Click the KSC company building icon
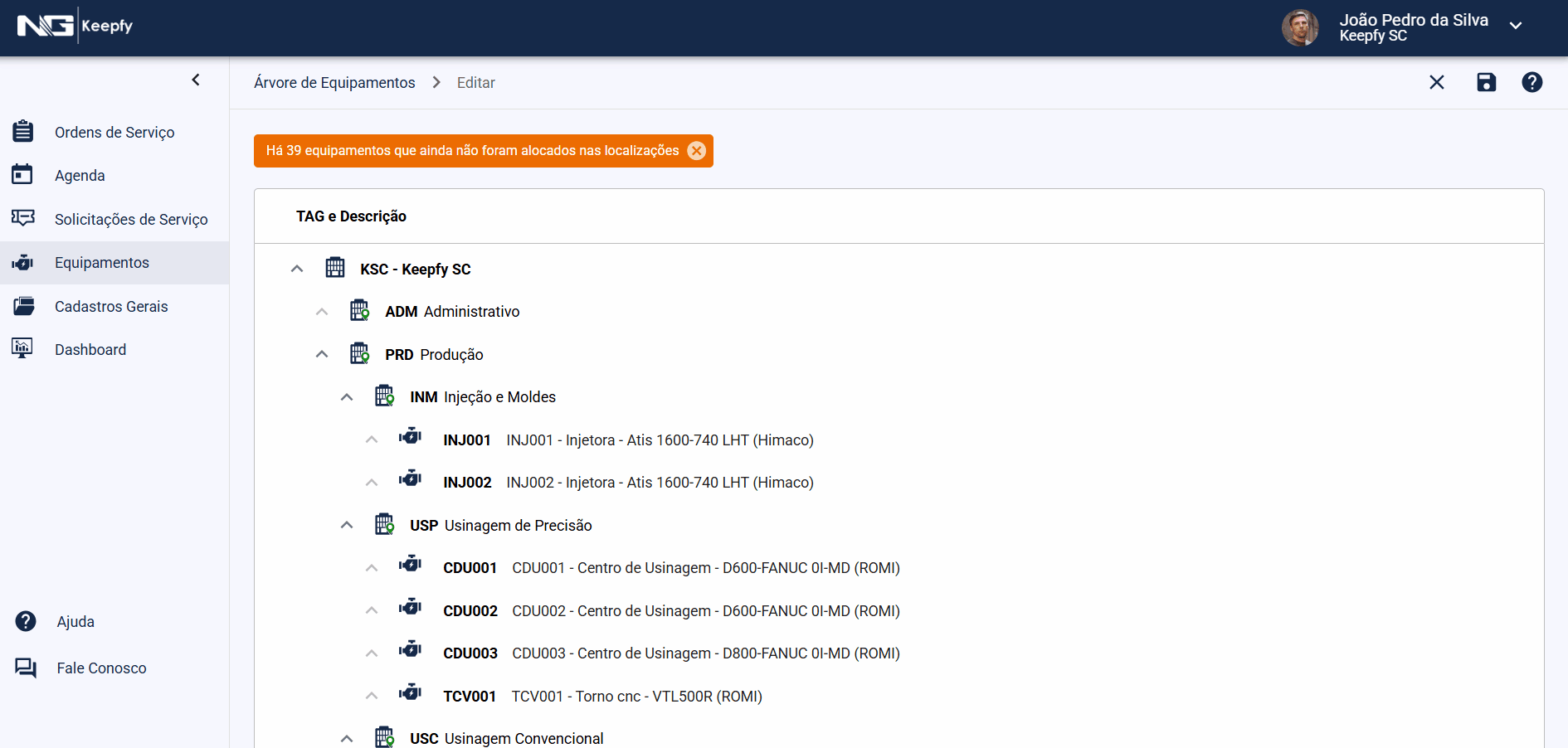 click(x=335, y=268)
